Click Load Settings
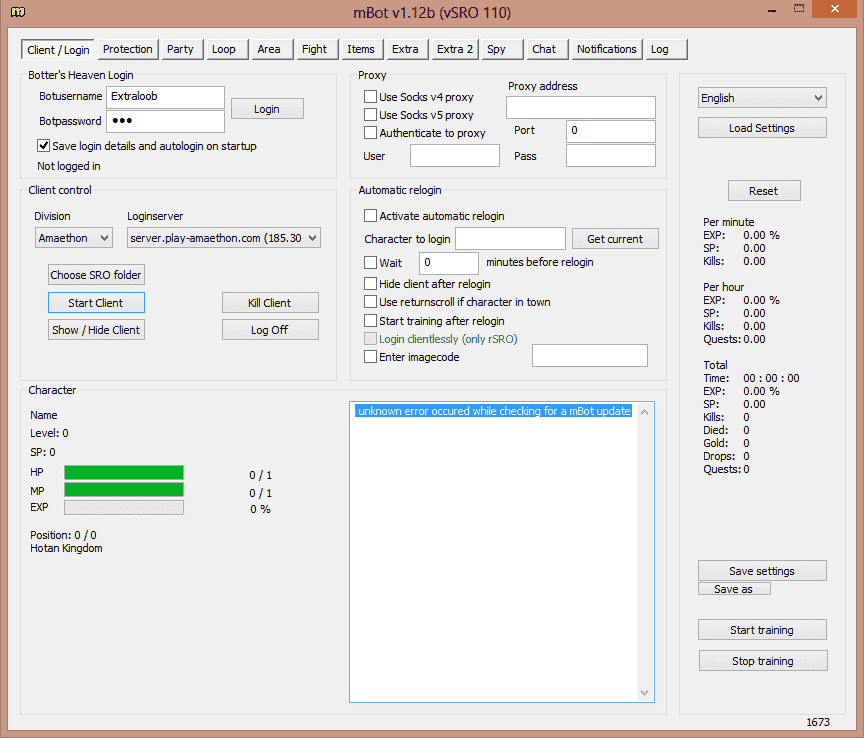This screenshot has height=738, width=864. coord(762,128)
